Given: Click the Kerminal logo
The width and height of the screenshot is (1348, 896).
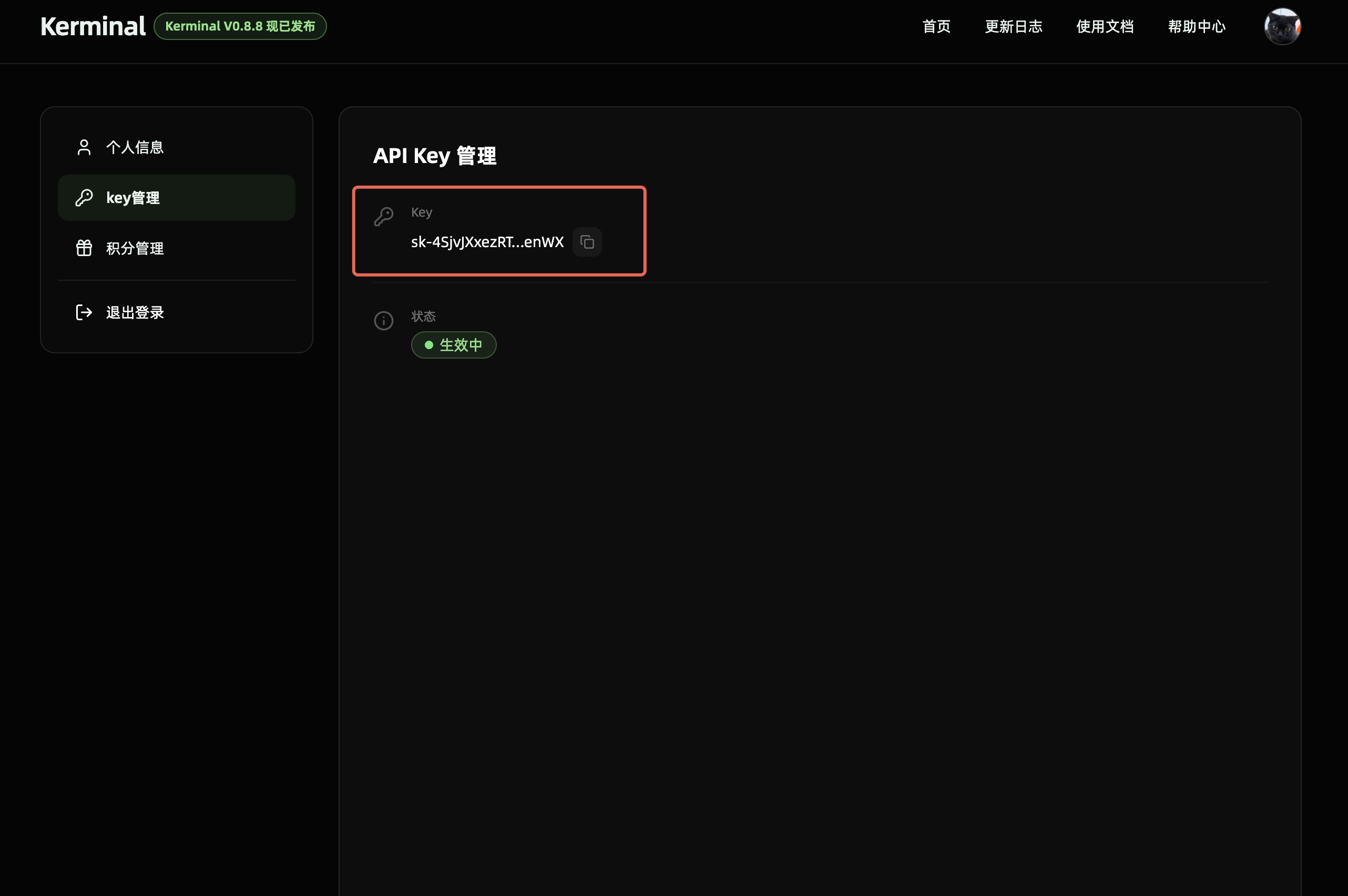Looking at the screenshot, I should click(93, 25).
